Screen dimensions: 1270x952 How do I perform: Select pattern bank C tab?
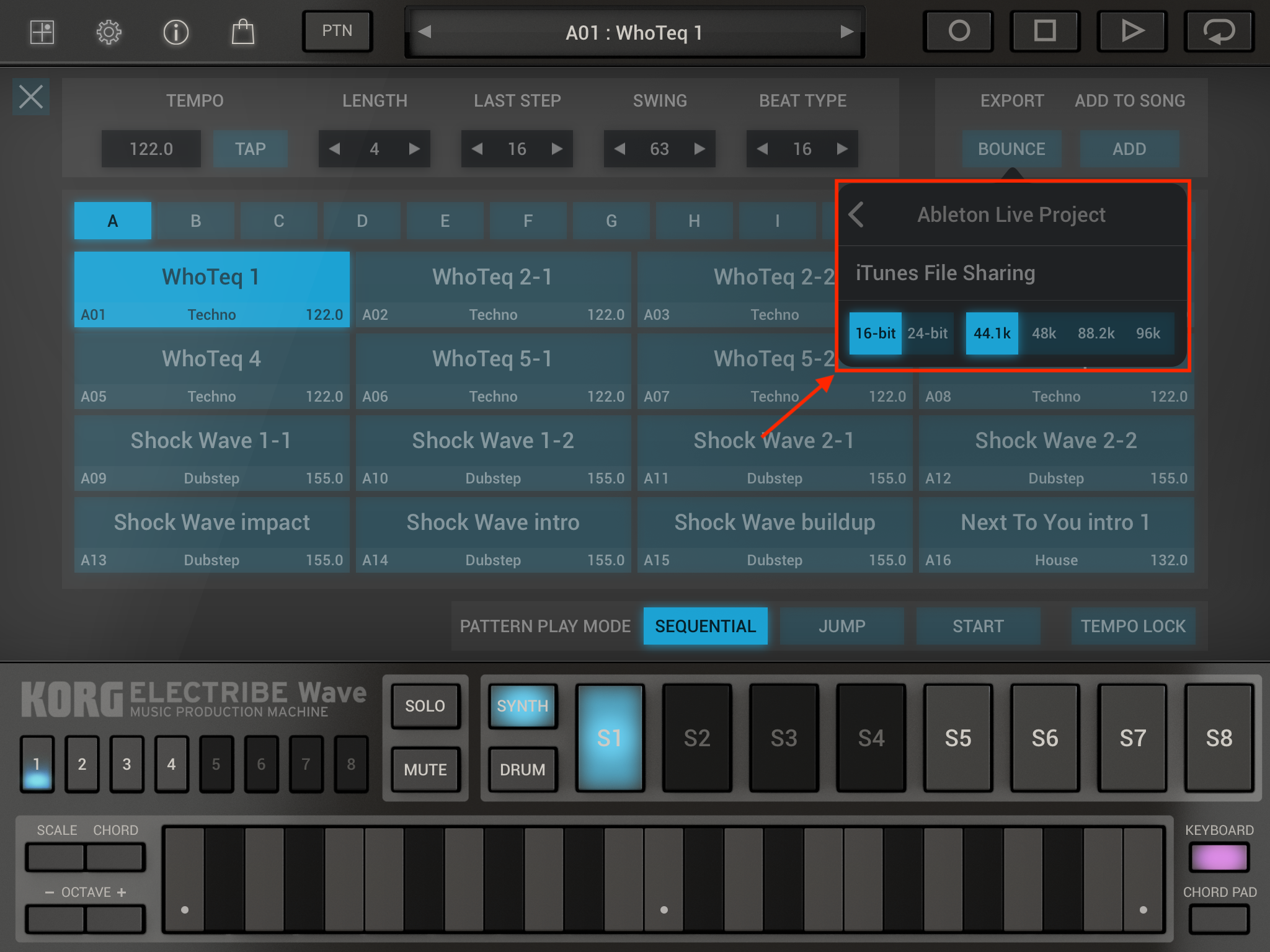[x=278, y=221]
